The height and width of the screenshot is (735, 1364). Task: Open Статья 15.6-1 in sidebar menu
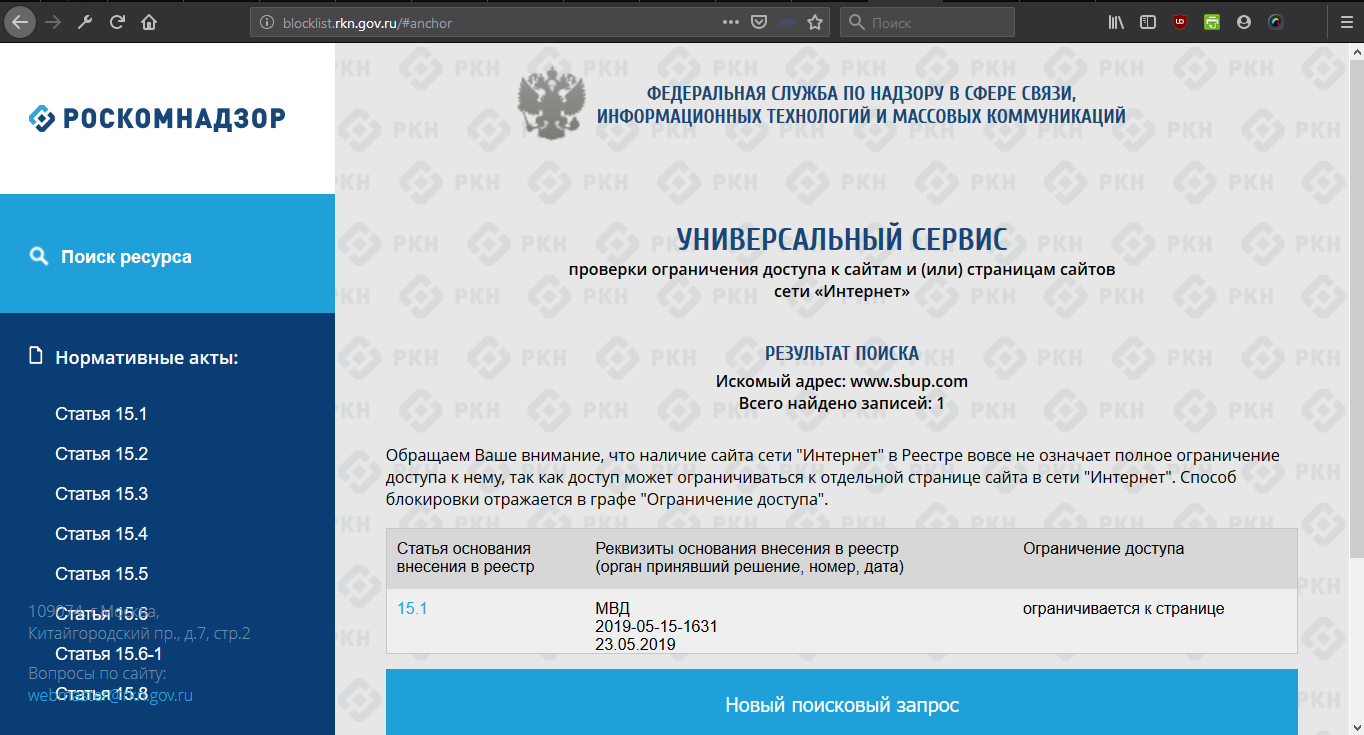click(108, 654)
